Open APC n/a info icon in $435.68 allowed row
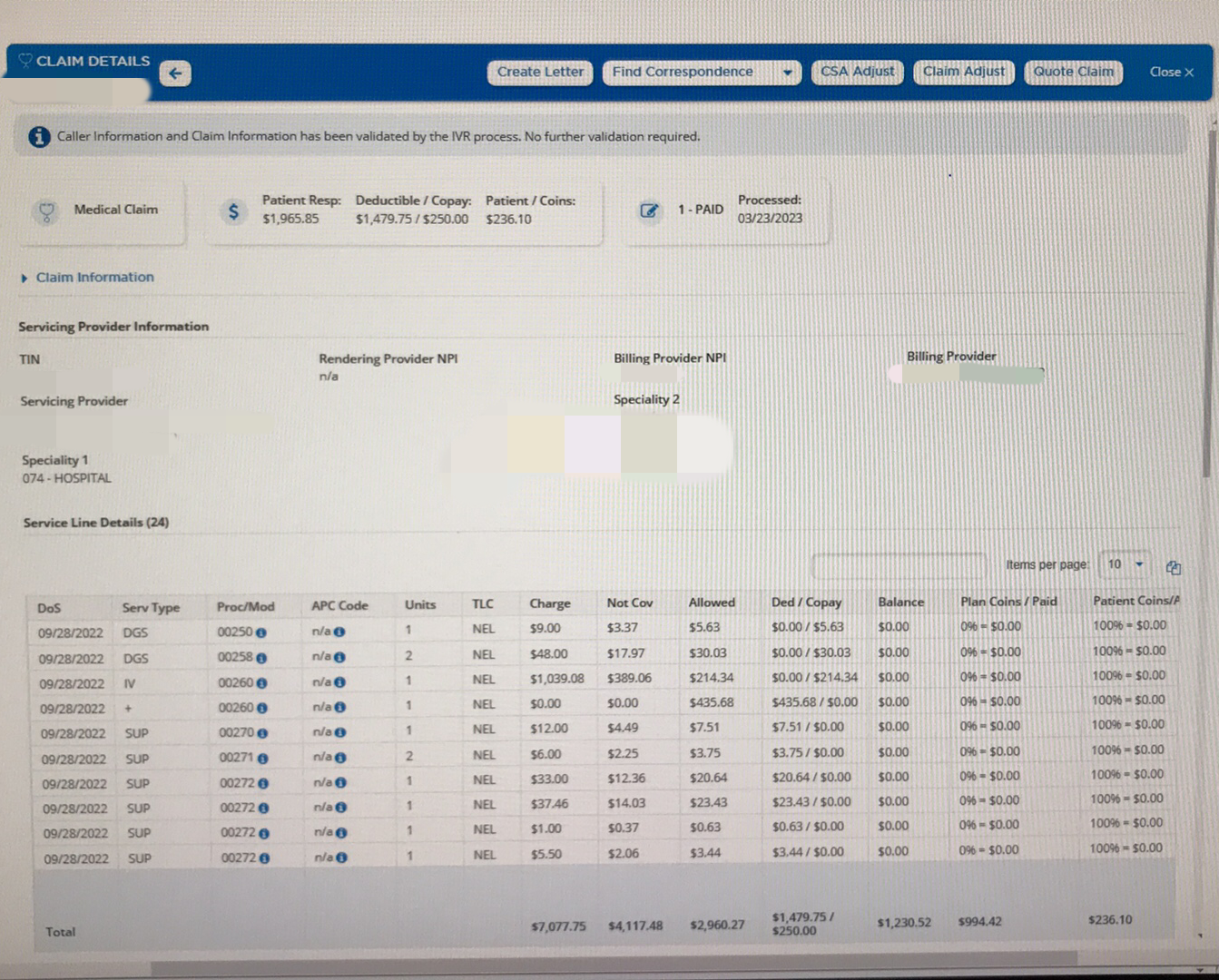 tap(339, 707)
